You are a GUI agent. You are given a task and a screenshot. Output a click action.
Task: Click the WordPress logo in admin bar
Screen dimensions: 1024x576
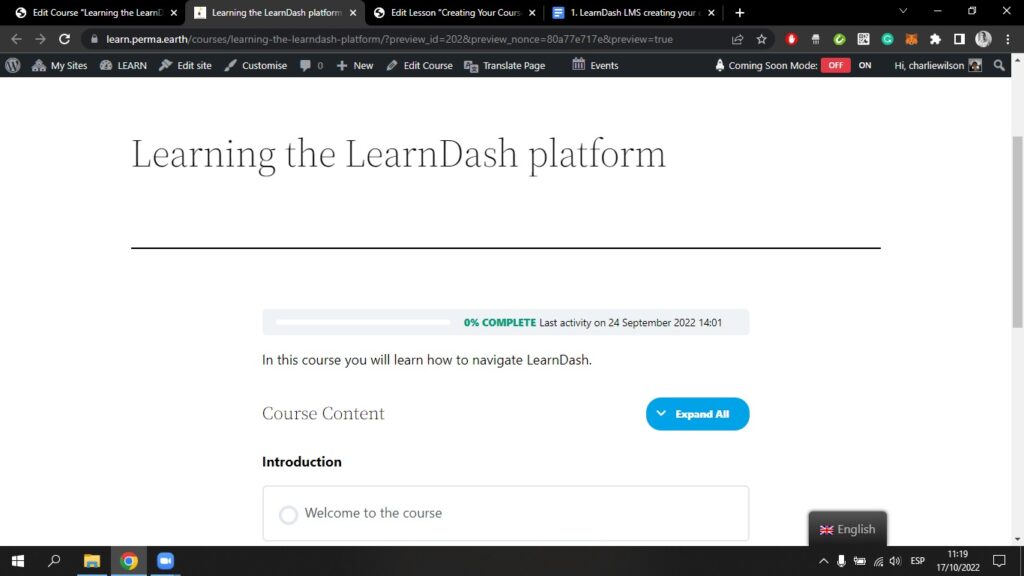[x=13, y=65]
